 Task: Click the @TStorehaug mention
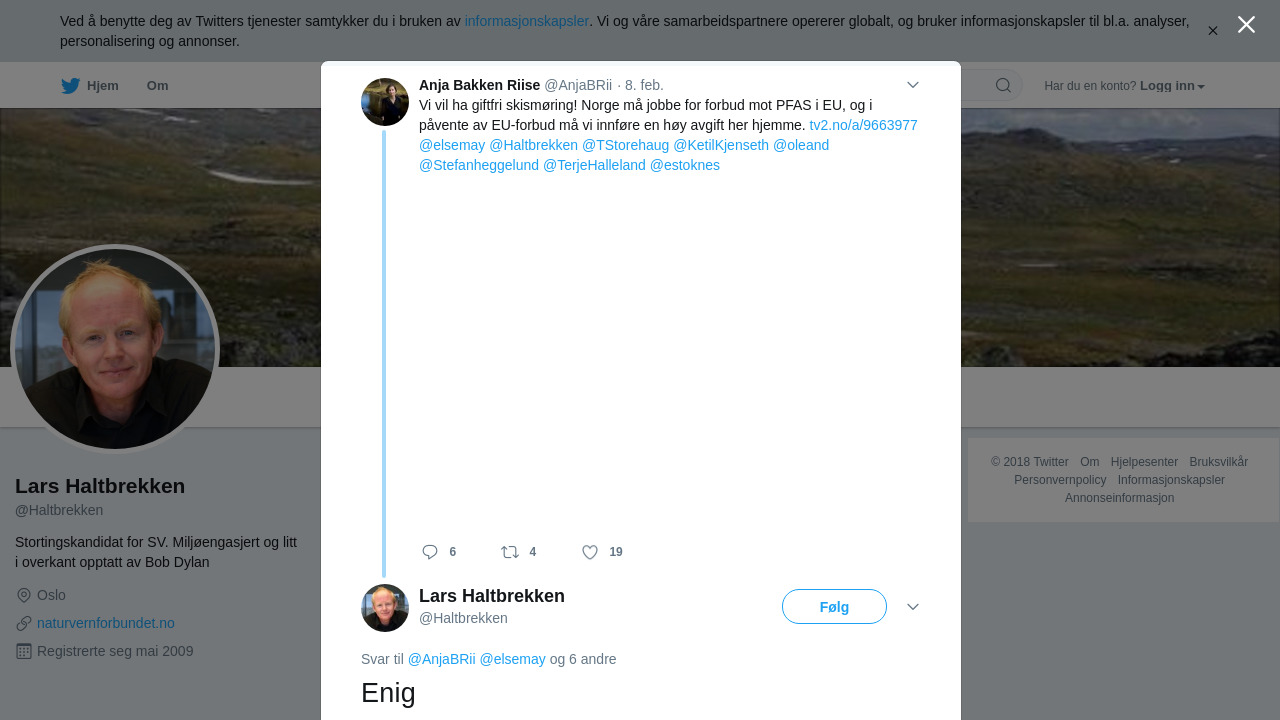pyautogui.click(x=625, y=145)
